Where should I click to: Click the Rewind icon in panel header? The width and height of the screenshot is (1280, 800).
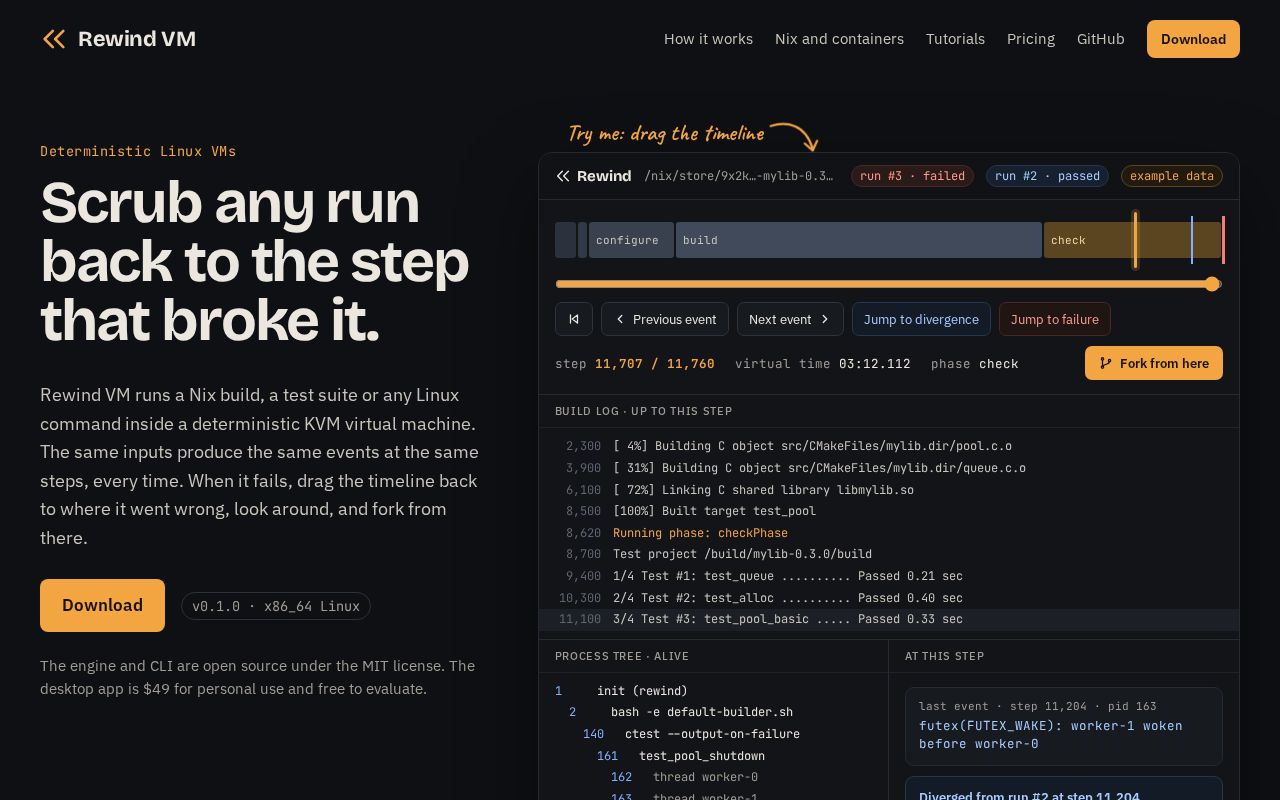click(x=563, y=176)
